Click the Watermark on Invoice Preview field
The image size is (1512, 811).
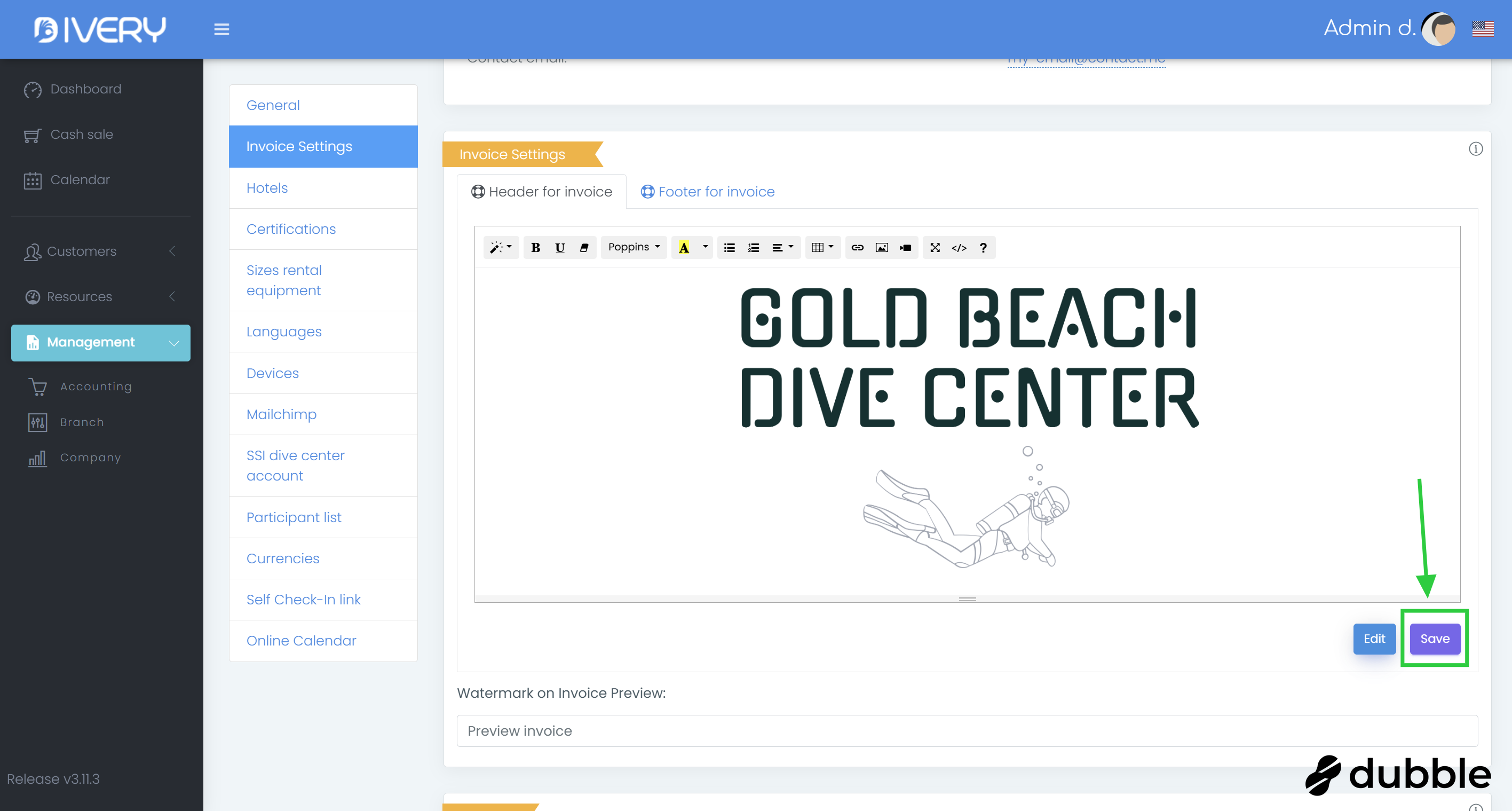[x=966, y=730]
